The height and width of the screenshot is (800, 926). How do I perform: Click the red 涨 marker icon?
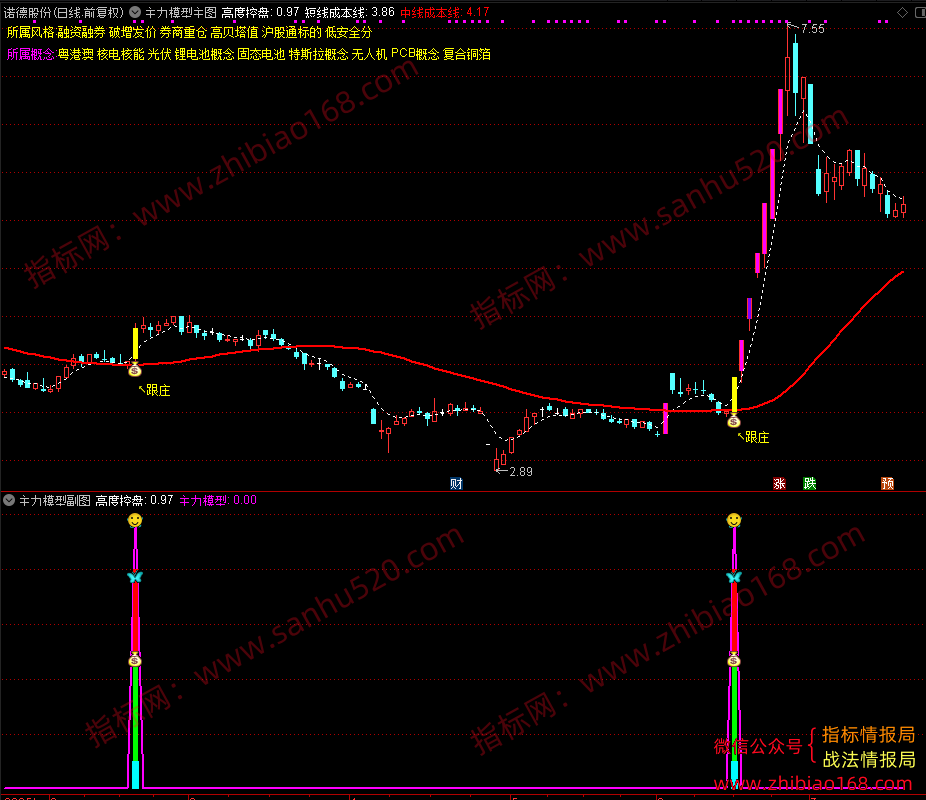779,484
